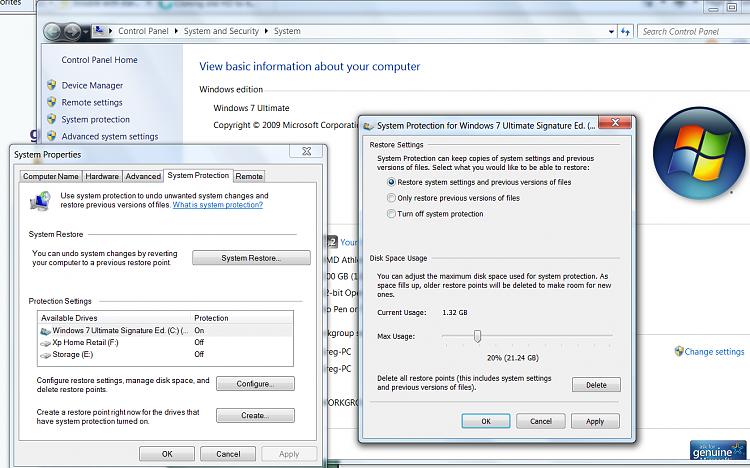Viewport: 750px width, 468px height.
Task: Open recent pages dropdown next to nav arrows
Action: tap(86, 32)
